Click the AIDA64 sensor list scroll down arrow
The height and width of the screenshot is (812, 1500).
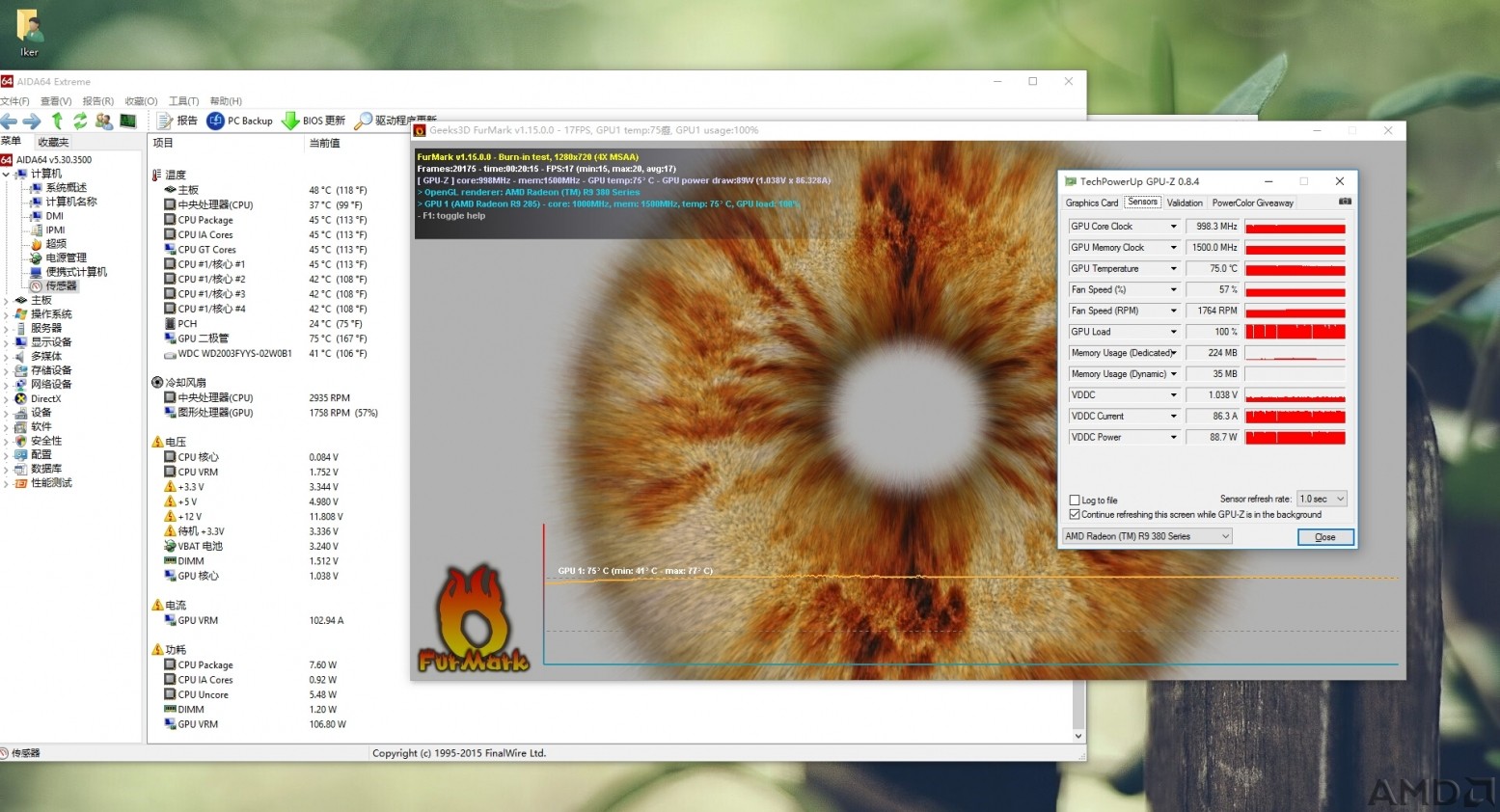[x=1078, y=736]
